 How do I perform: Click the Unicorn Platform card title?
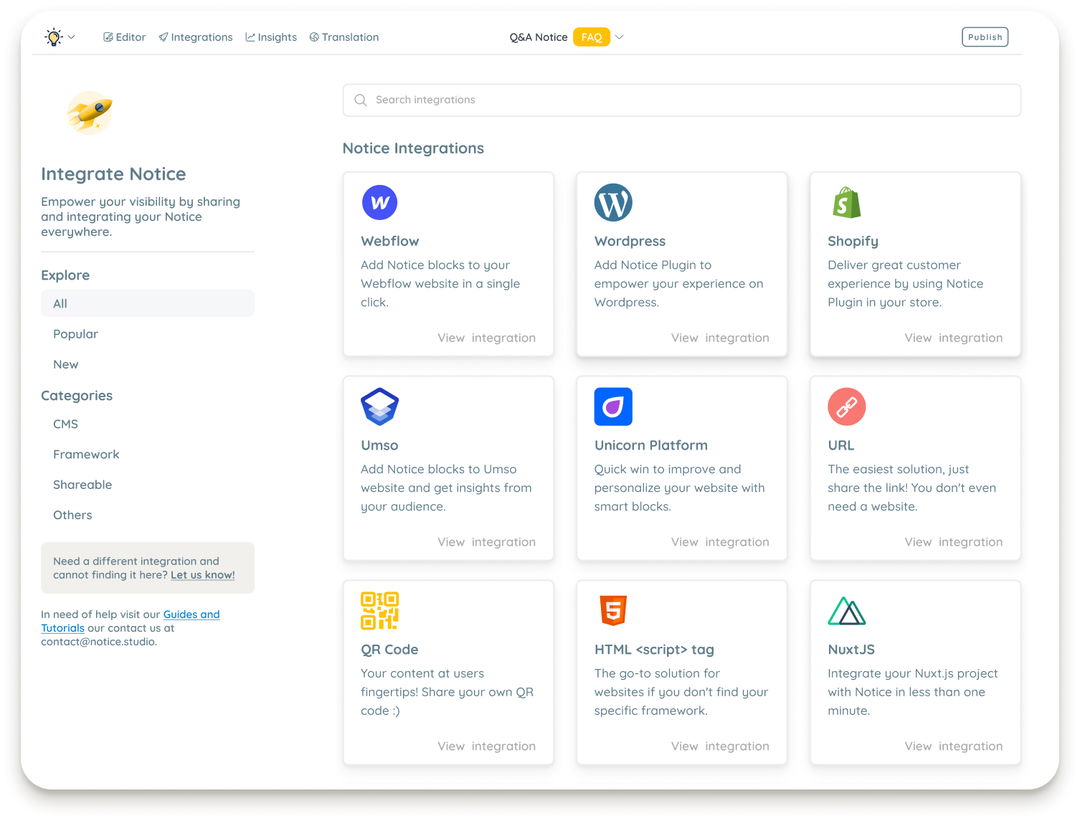tap(651, 446)
